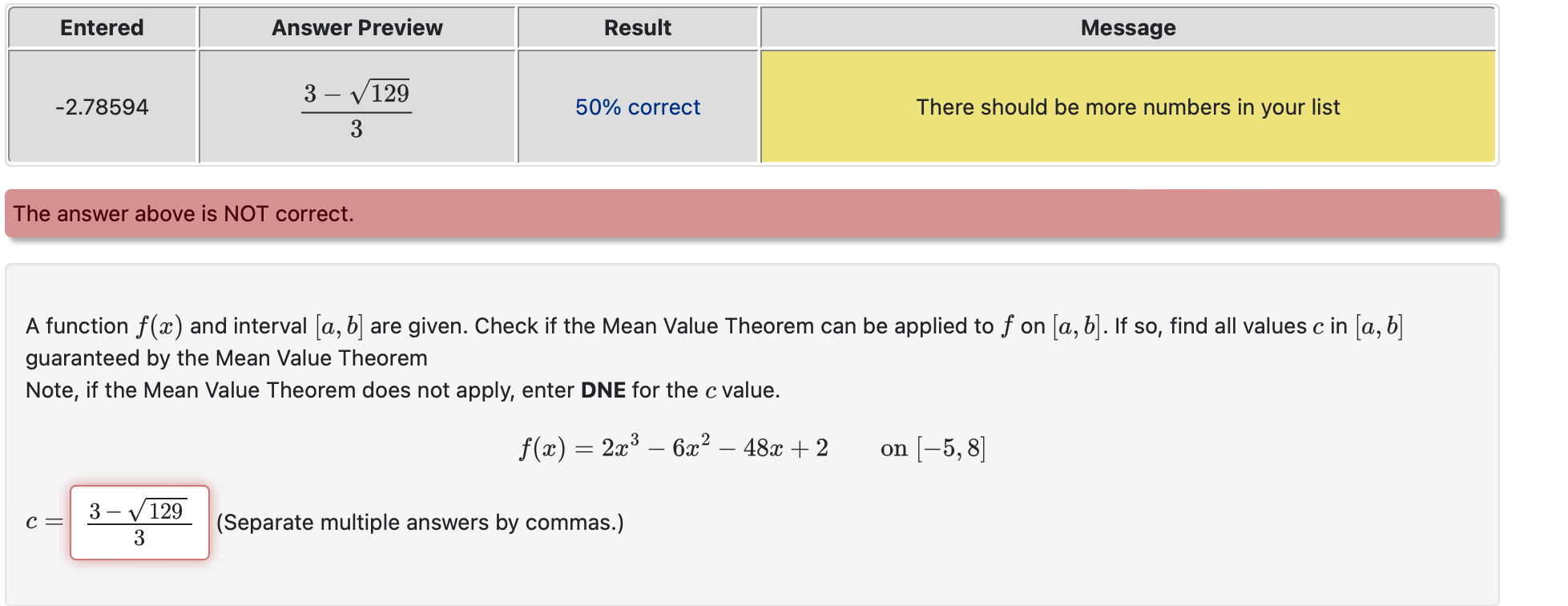Click the 50% correct link
The height and width of the screenshot is (606, 1568).
[636, 107]
